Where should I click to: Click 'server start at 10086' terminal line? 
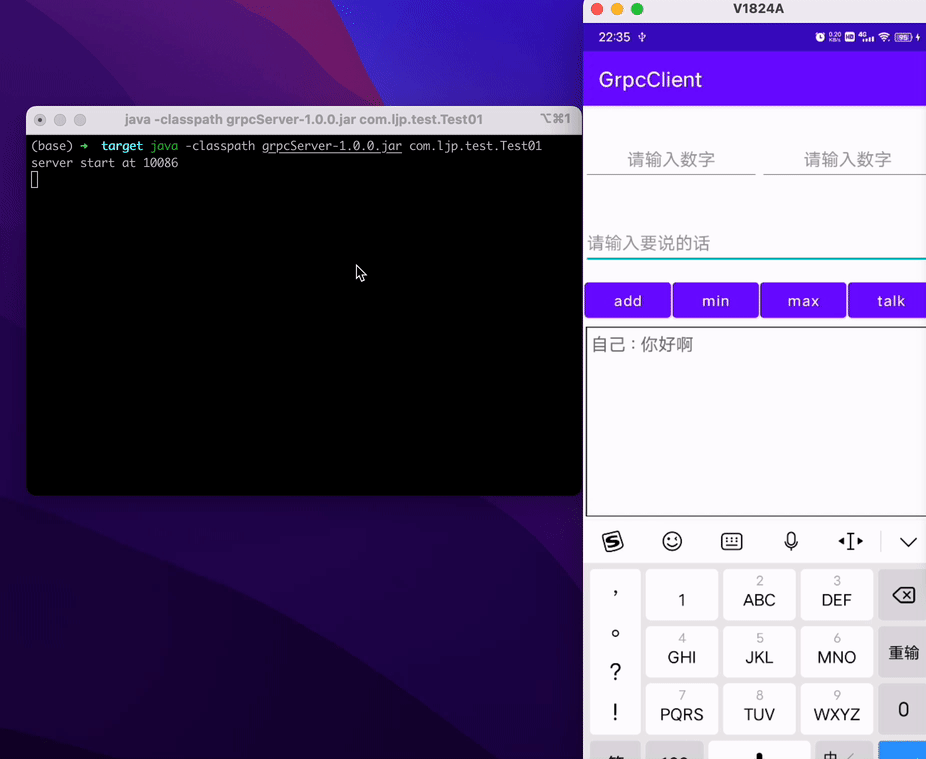click(105, 162)
